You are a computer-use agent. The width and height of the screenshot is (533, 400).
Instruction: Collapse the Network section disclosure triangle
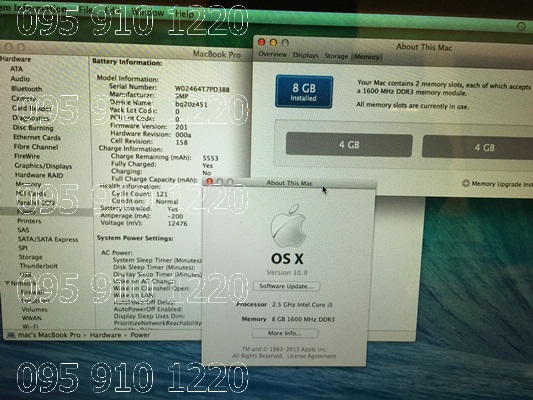pos(7,283)
